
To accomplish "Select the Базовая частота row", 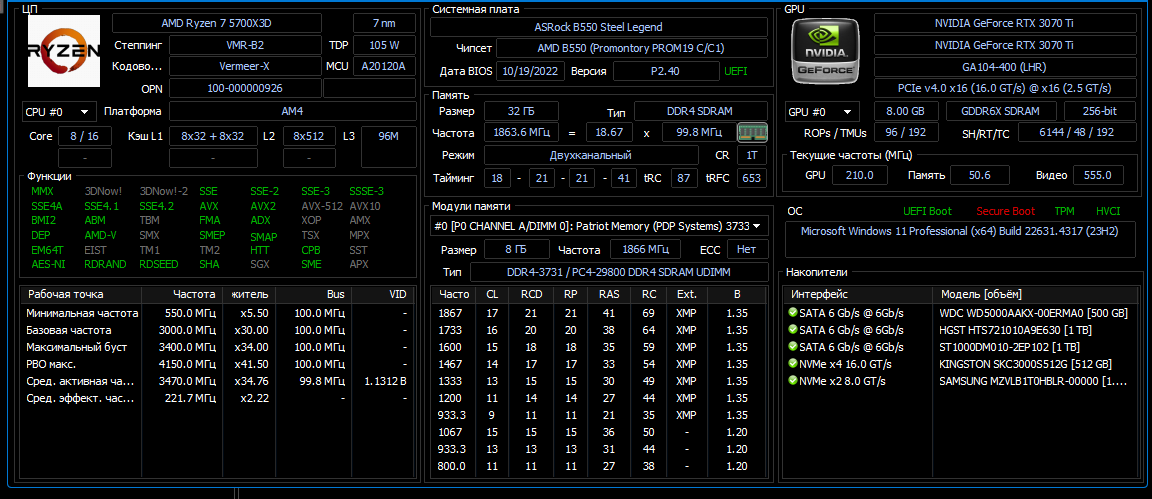I will click(218, 330).
